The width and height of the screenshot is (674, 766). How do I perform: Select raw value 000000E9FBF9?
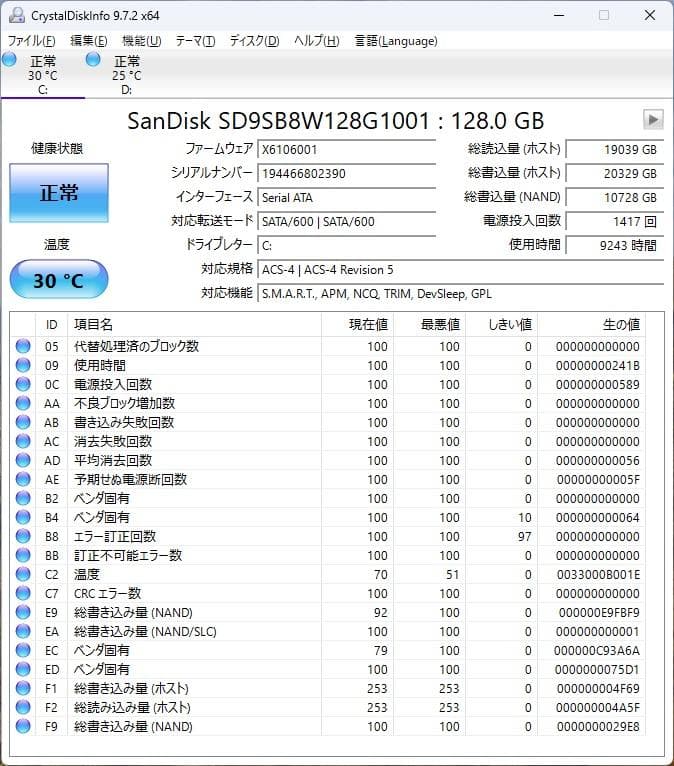click(599, 613)
